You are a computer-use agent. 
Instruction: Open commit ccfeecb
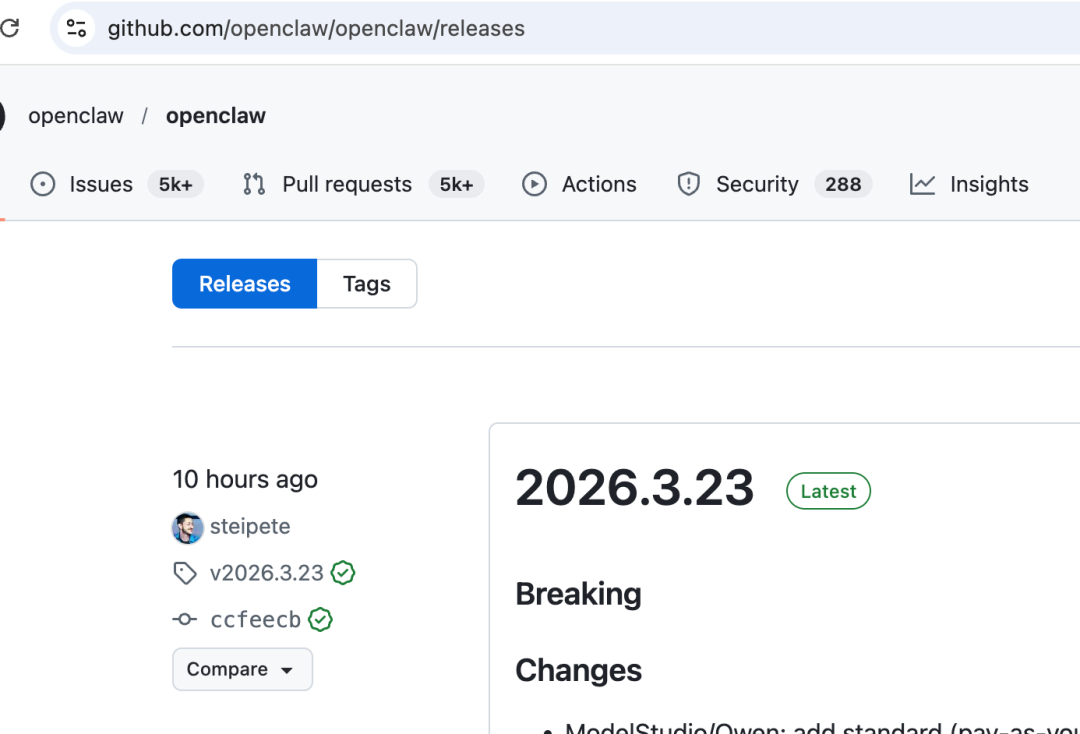(256, 620)
